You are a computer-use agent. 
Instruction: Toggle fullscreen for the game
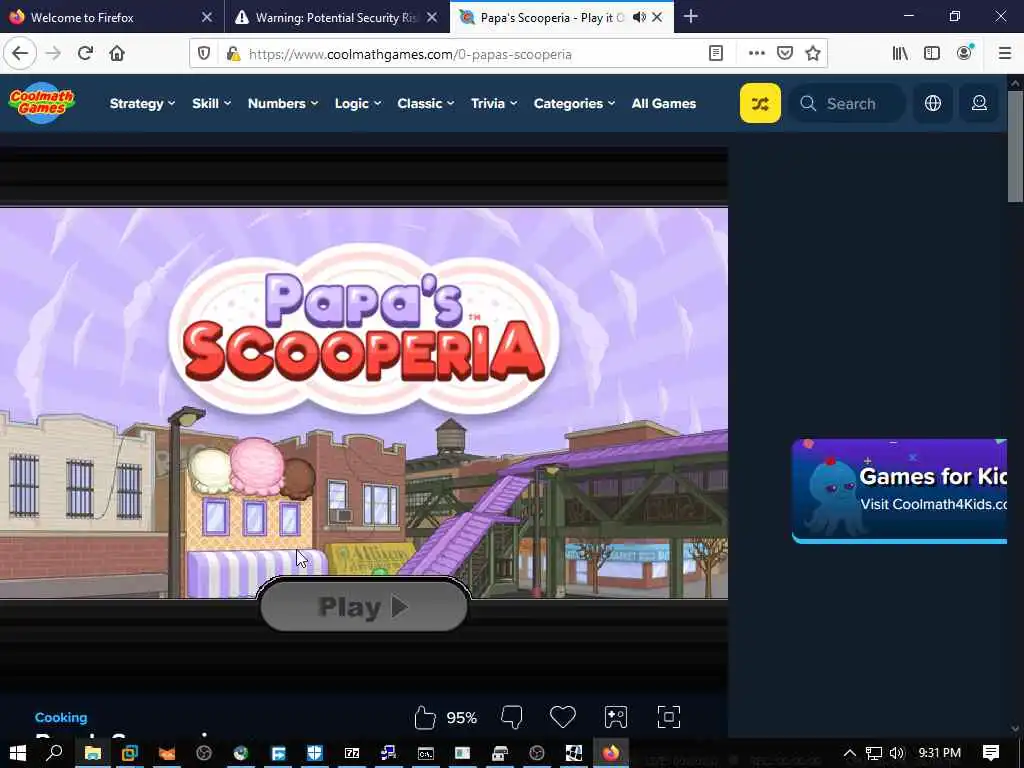[x=669, y=717]
